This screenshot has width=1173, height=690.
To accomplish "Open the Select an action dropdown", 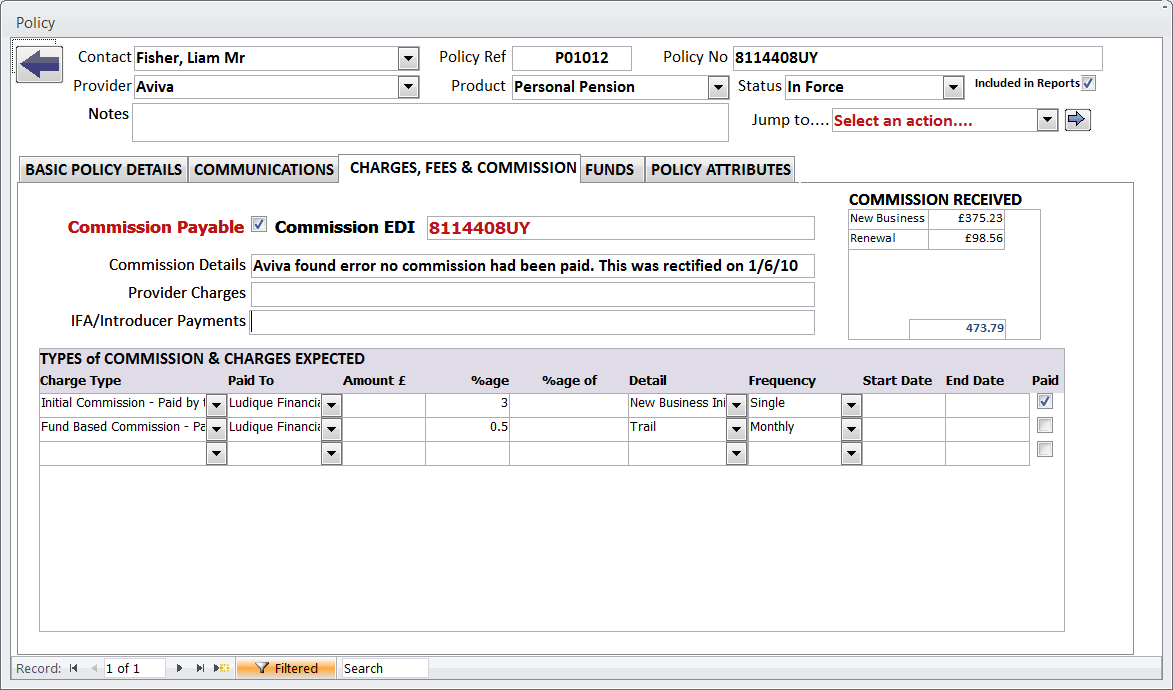I will [x=1047, y=120].
